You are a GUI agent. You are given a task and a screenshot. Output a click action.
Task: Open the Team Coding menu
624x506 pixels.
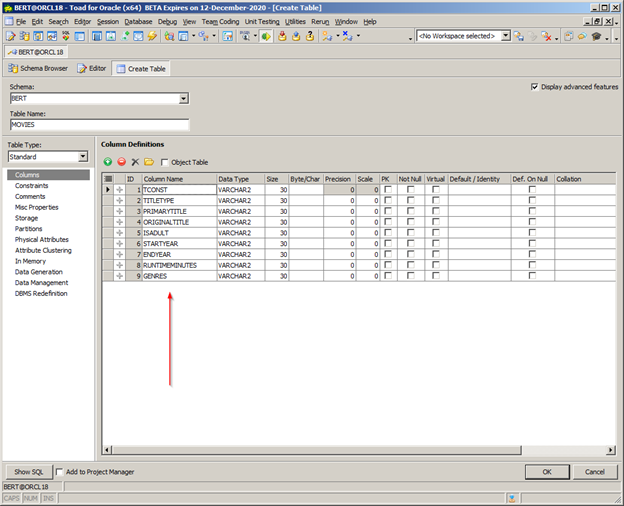click(220, 21)
